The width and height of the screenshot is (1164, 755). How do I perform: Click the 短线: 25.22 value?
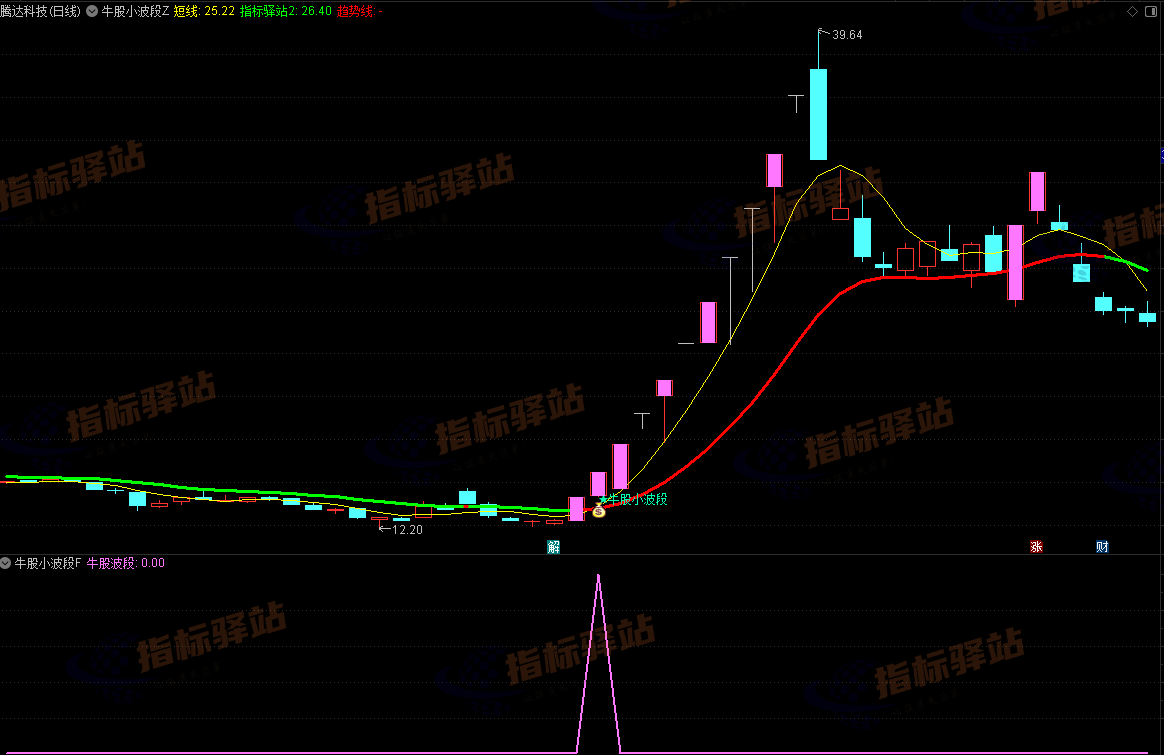(x=204, y=11)
